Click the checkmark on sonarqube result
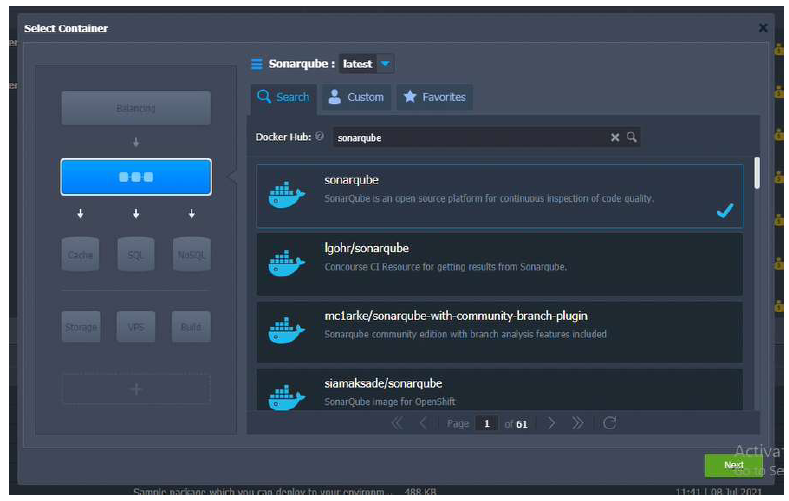 pyautogui.click(x=725, y=210)
